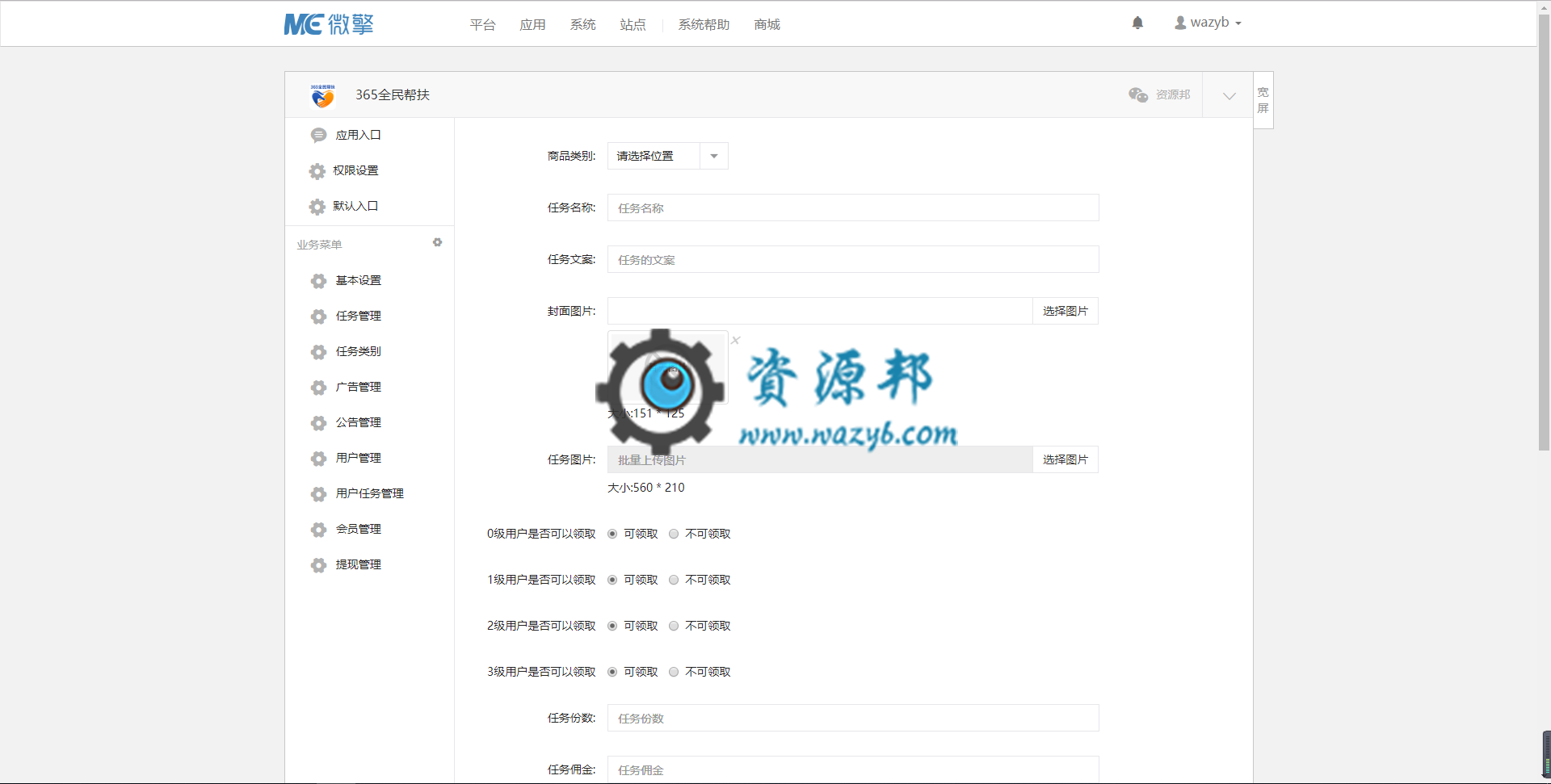Go to 提现管理 page
The image size is (1551, 784).
pyautogui.click(x=358, y=565)
